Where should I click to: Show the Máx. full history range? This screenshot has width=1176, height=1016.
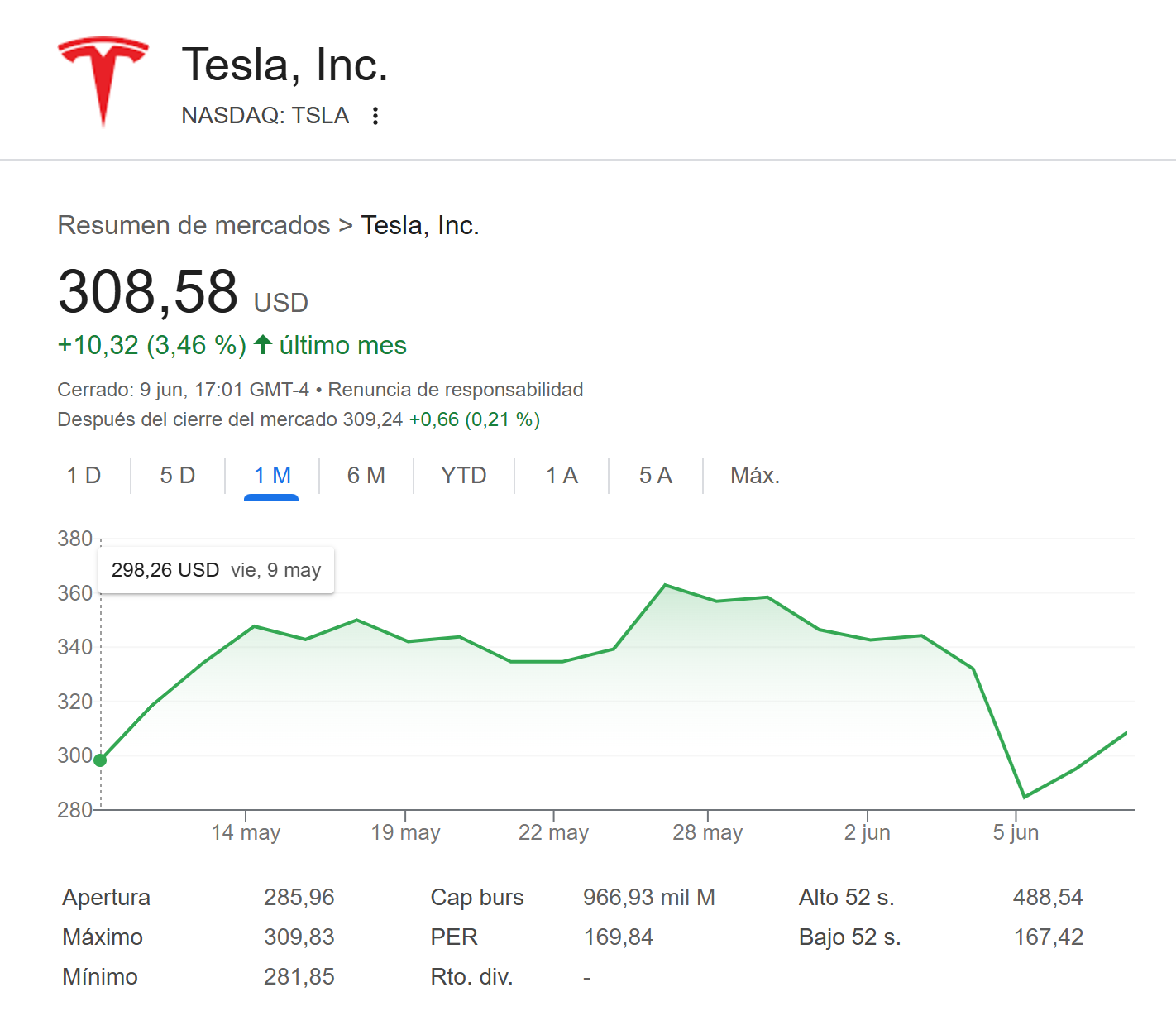755,476
